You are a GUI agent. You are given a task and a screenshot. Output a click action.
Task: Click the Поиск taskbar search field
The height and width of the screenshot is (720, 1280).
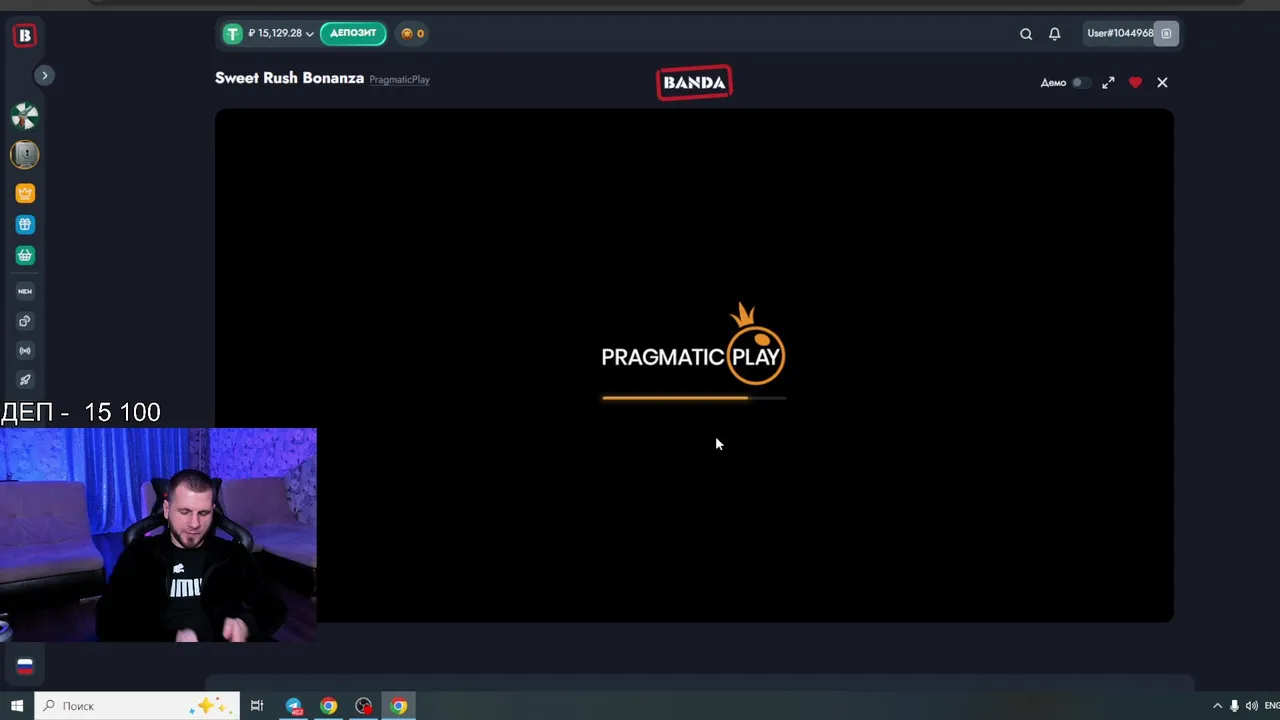pos(137,706)
